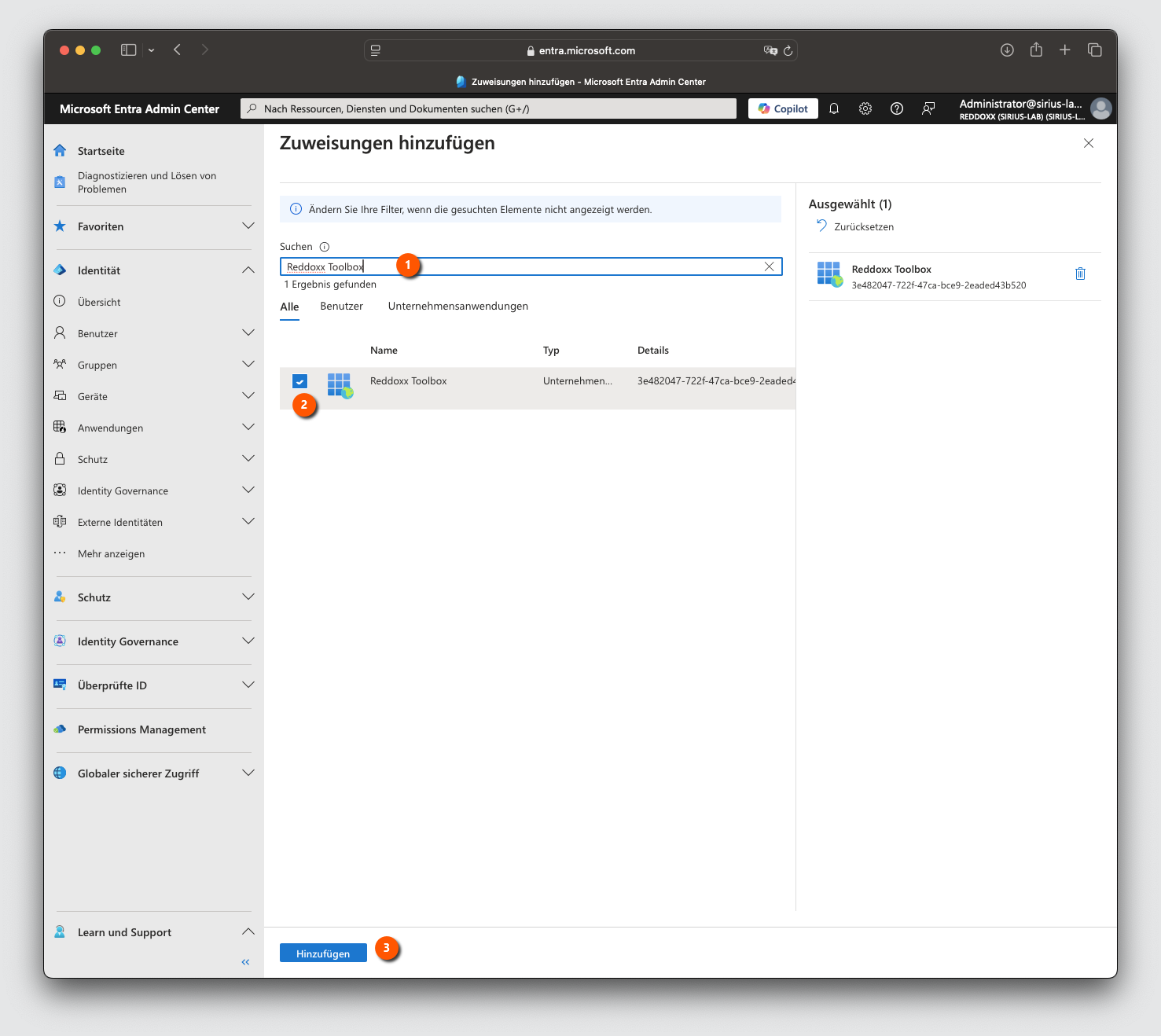Viewport: 1161px width, 1036px height.
Task: Collapse the sidebar with double chevron
Action: tap(245, 962)
